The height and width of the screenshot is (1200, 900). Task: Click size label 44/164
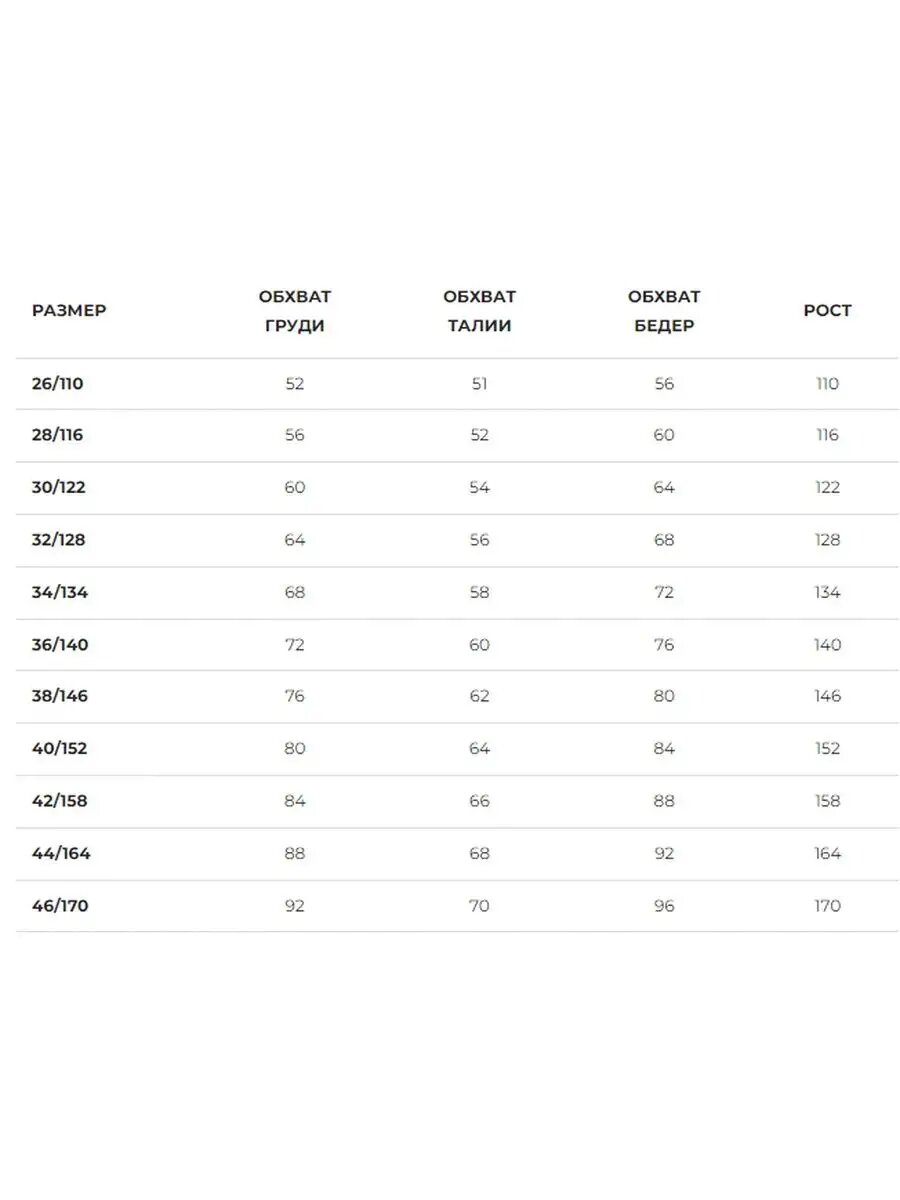(x=61, y=854)
